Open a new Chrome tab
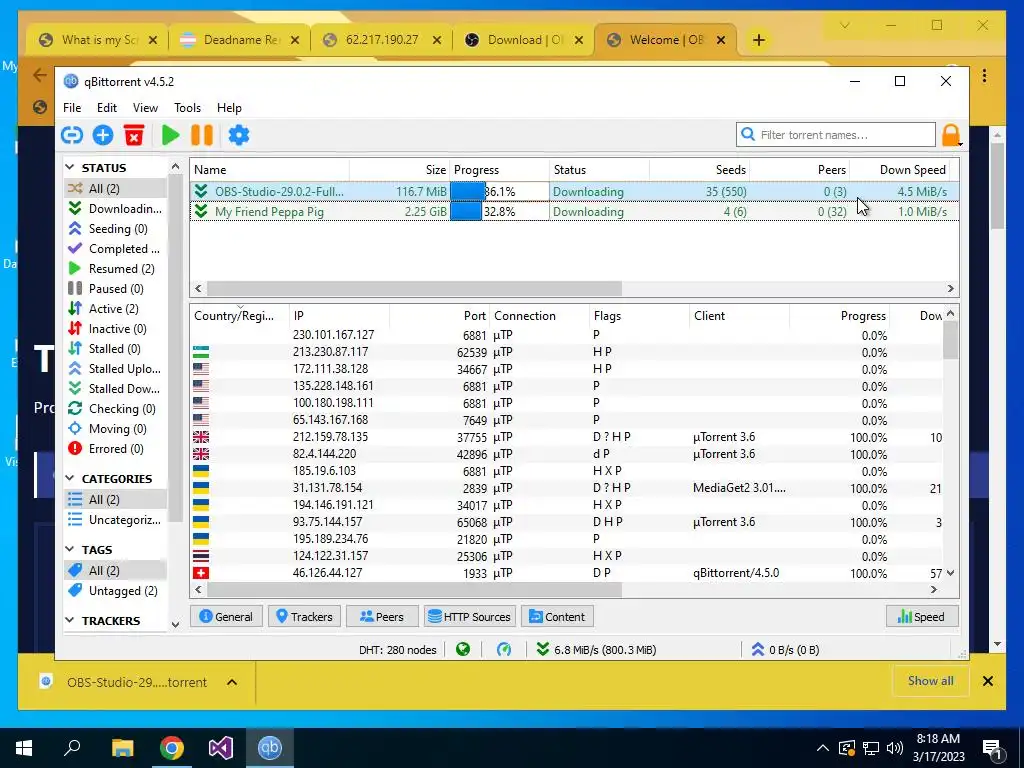Image resolution: width=1024 pixels, height=768 pixels. [x=758, y=40]
